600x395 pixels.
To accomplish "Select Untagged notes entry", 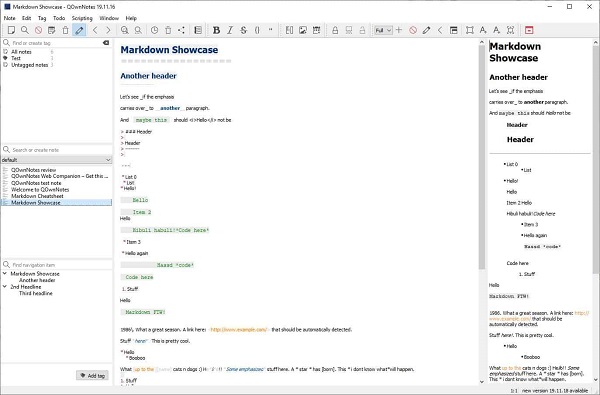I will [x=29, y=65].
